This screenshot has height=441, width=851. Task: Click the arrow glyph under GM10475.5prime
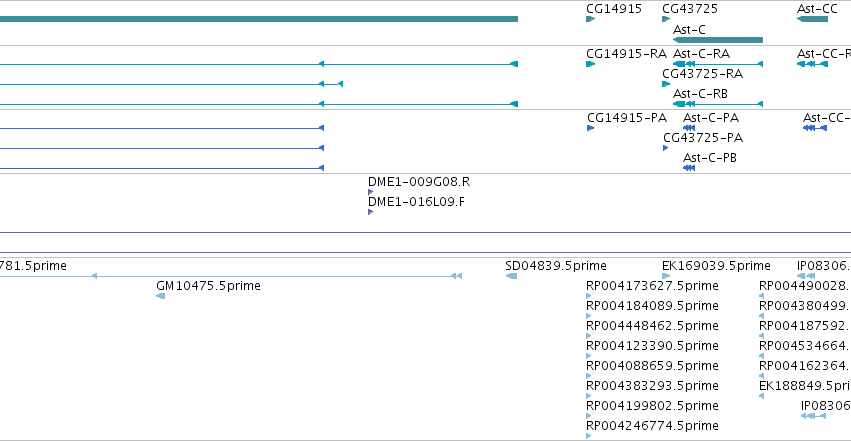[161, 296]
